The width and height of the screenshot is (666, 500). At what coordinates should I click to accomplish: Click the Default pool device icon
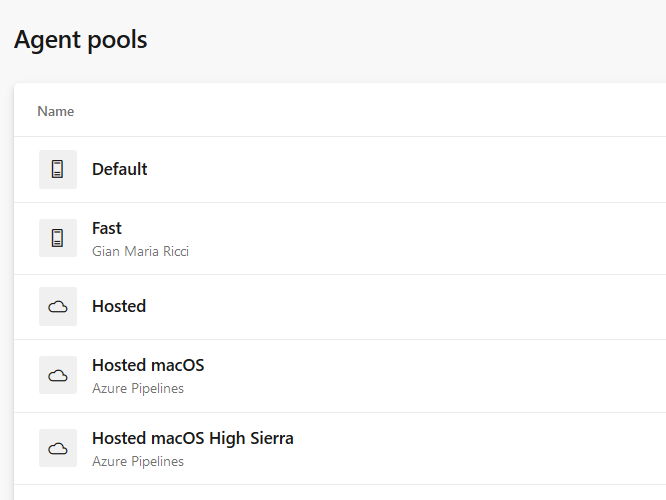click(x=58, y=169)
